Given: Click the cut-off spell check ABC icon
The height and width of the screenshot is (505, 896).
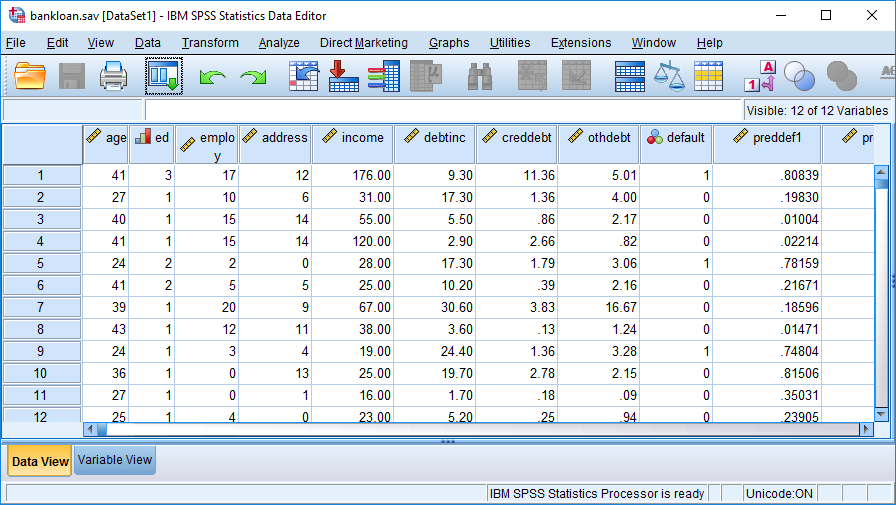Looking at the screenshot, I should click(x=887, y=72).
